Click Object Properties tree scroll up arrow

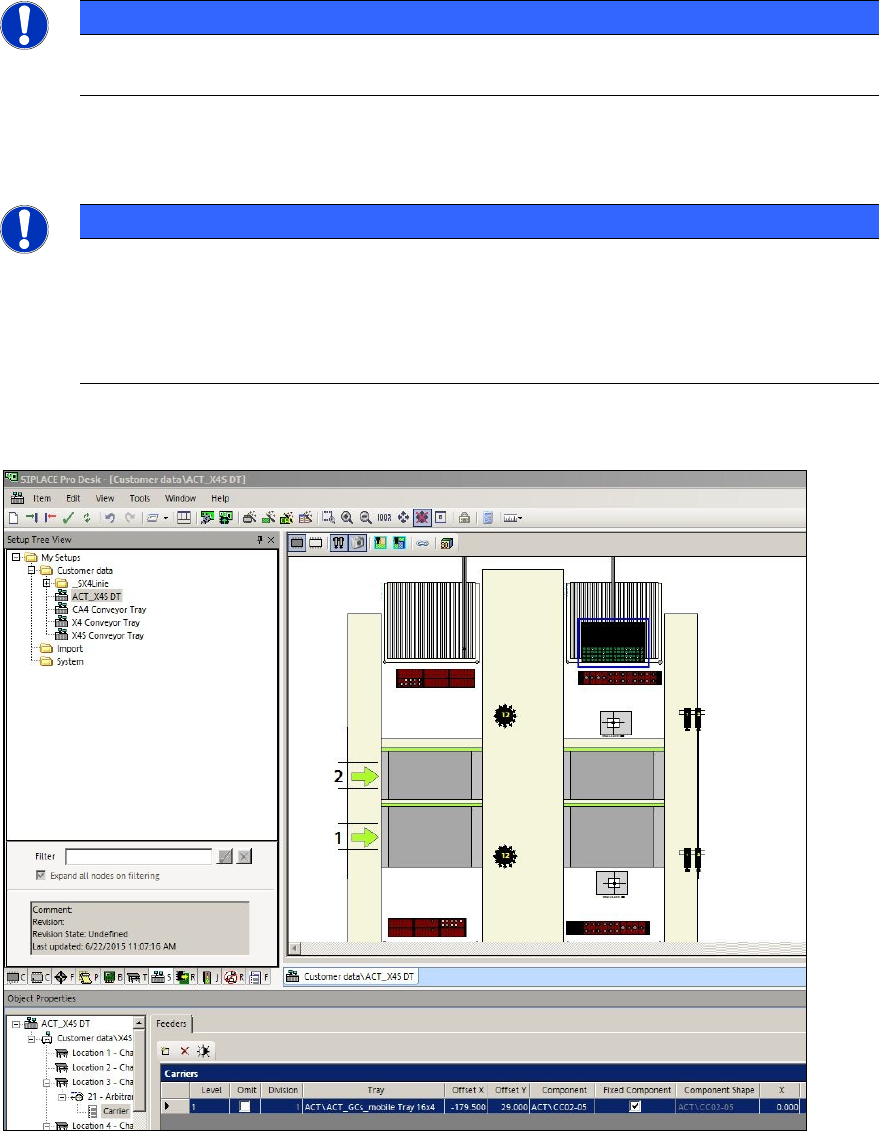tap(139, 1023)
